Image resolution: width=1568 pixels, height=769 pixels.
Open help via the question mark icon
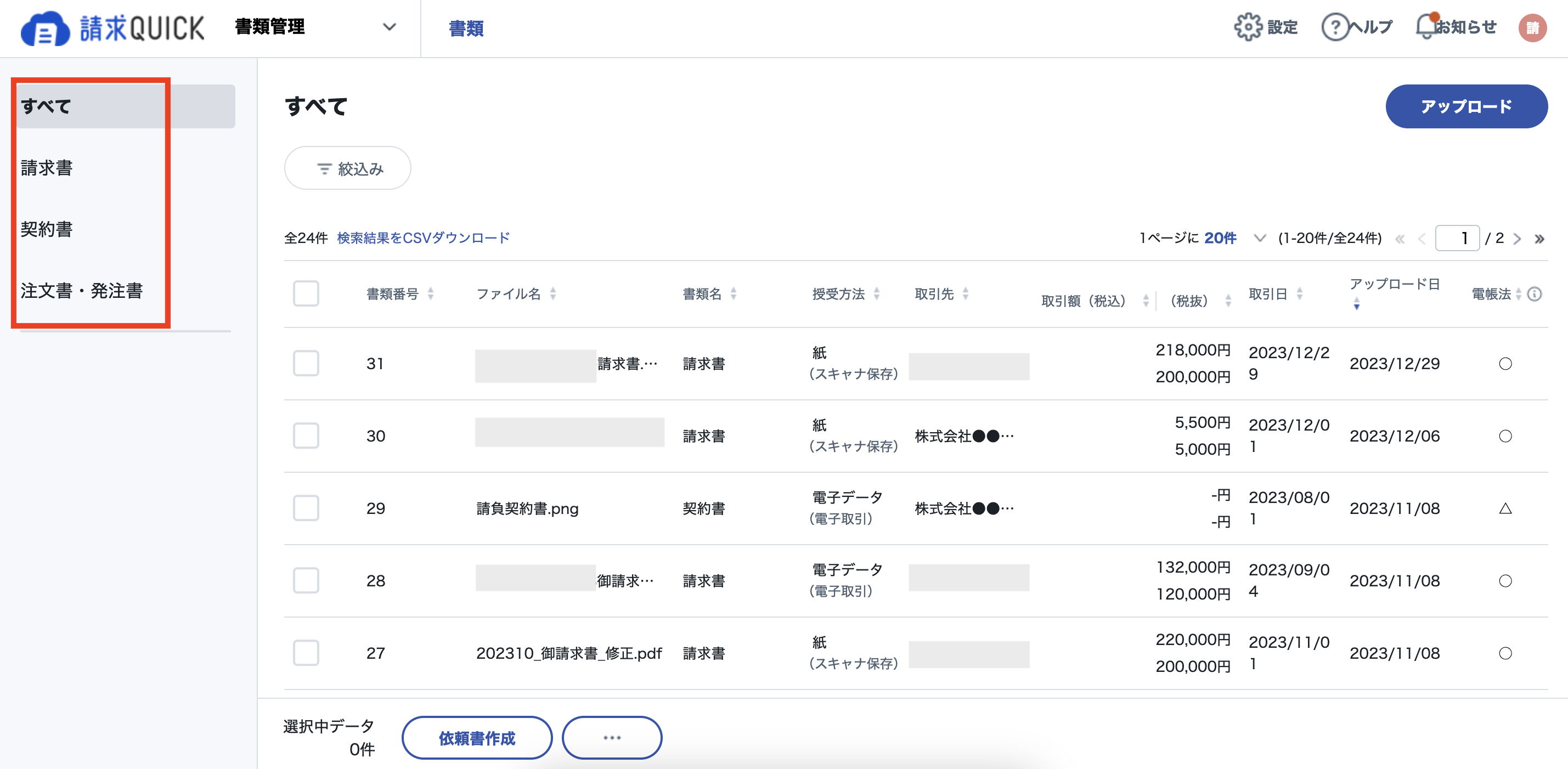pos(1335,27)
